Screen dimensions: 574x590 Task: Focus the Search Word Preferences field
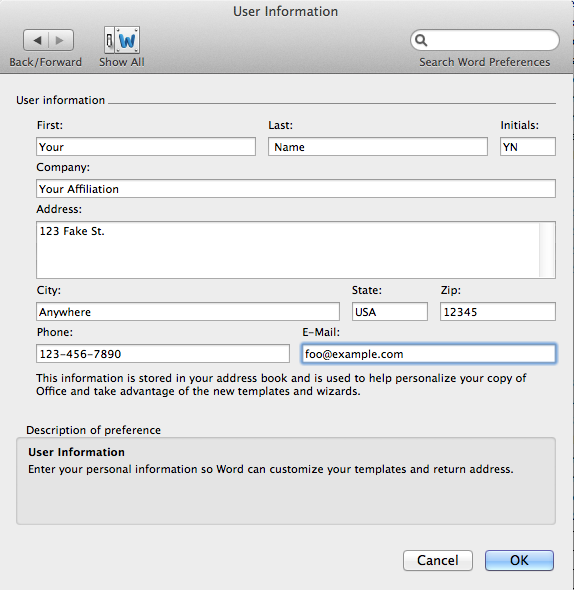point(485,40)
